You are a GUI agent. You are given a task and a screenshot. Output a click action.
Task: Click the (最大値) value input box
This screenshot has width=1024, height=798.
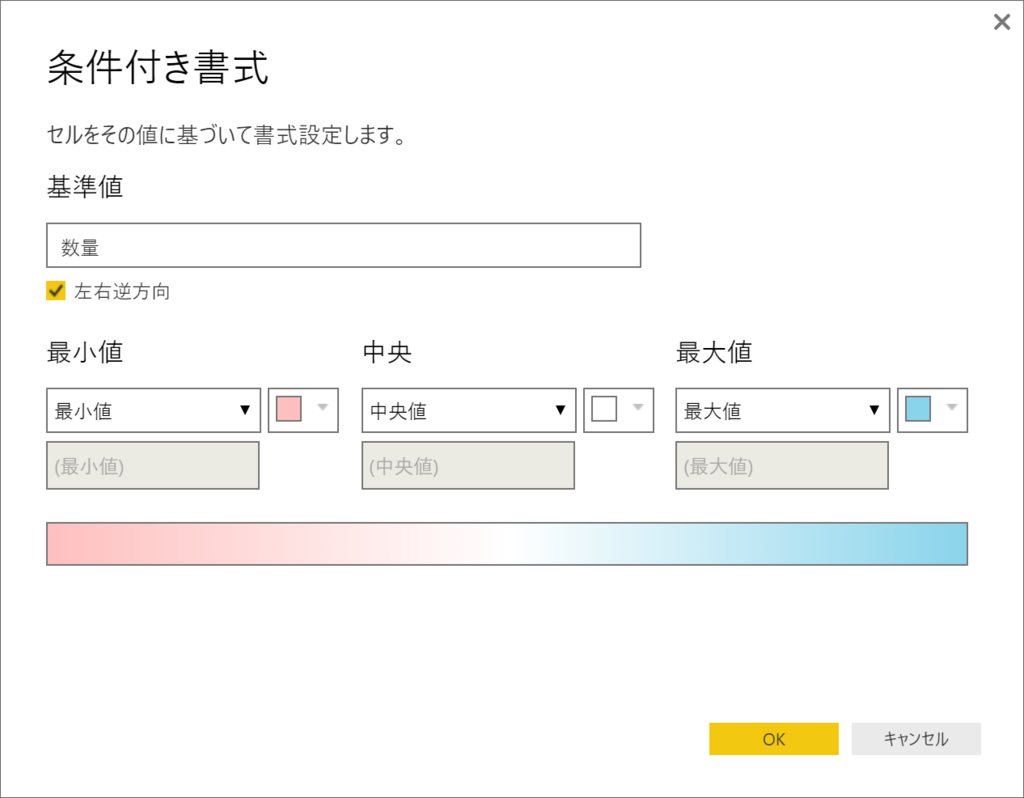[x=782, y=465]
